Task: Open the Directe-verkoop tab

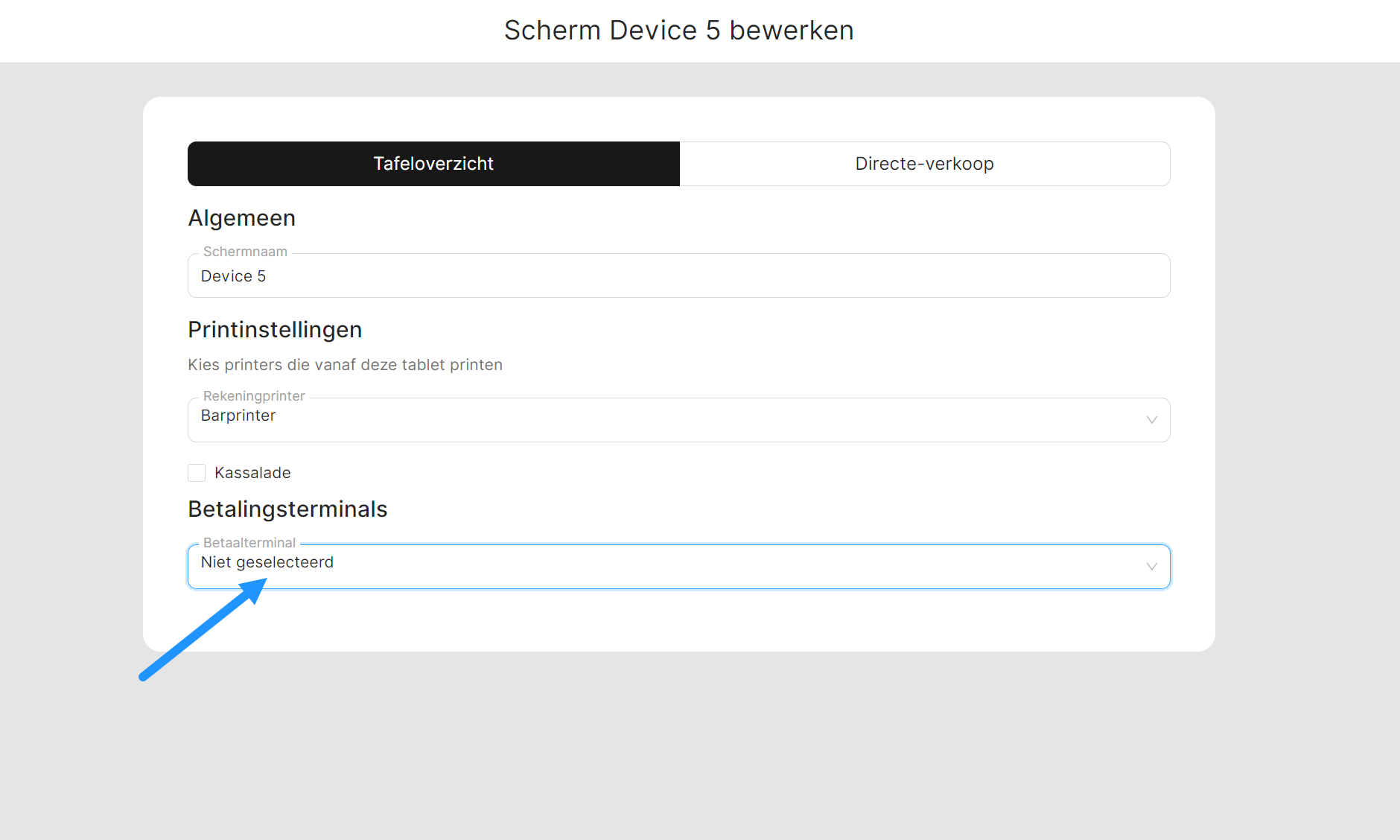Action: click(x=924, y=164)
